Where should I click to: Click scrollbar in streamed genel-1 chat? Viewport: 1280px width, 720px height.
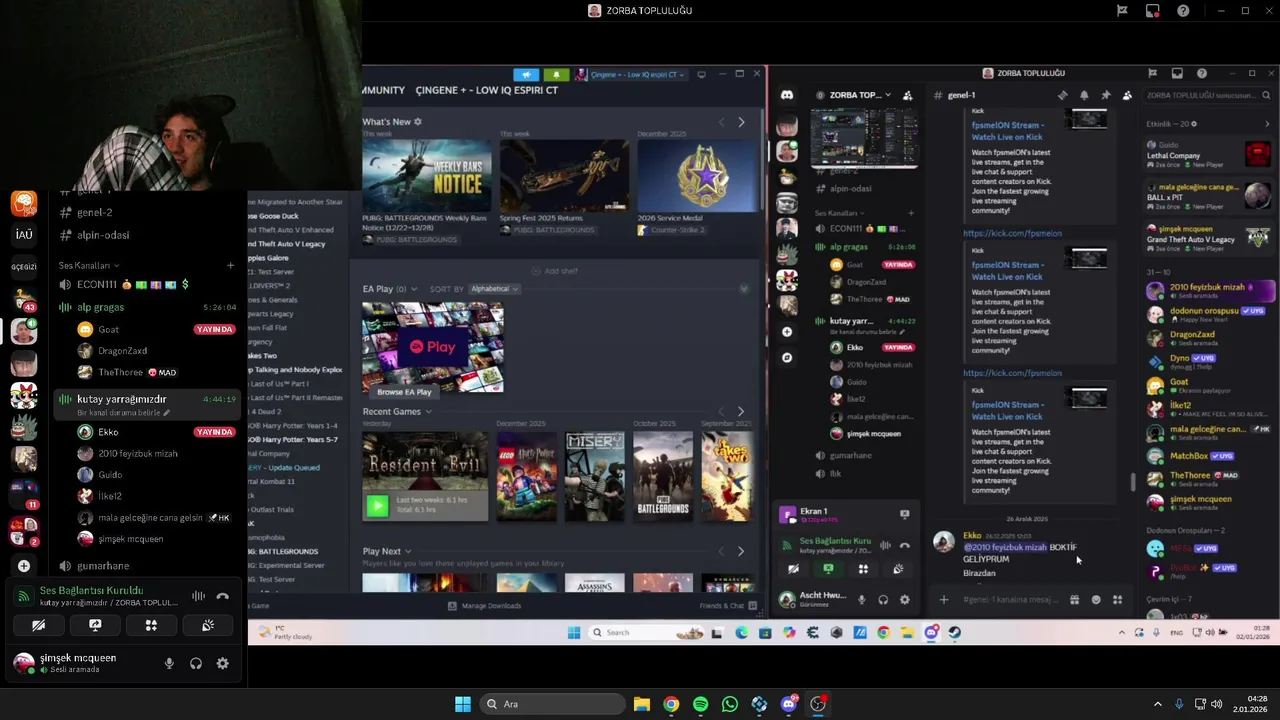(1132, 483)
